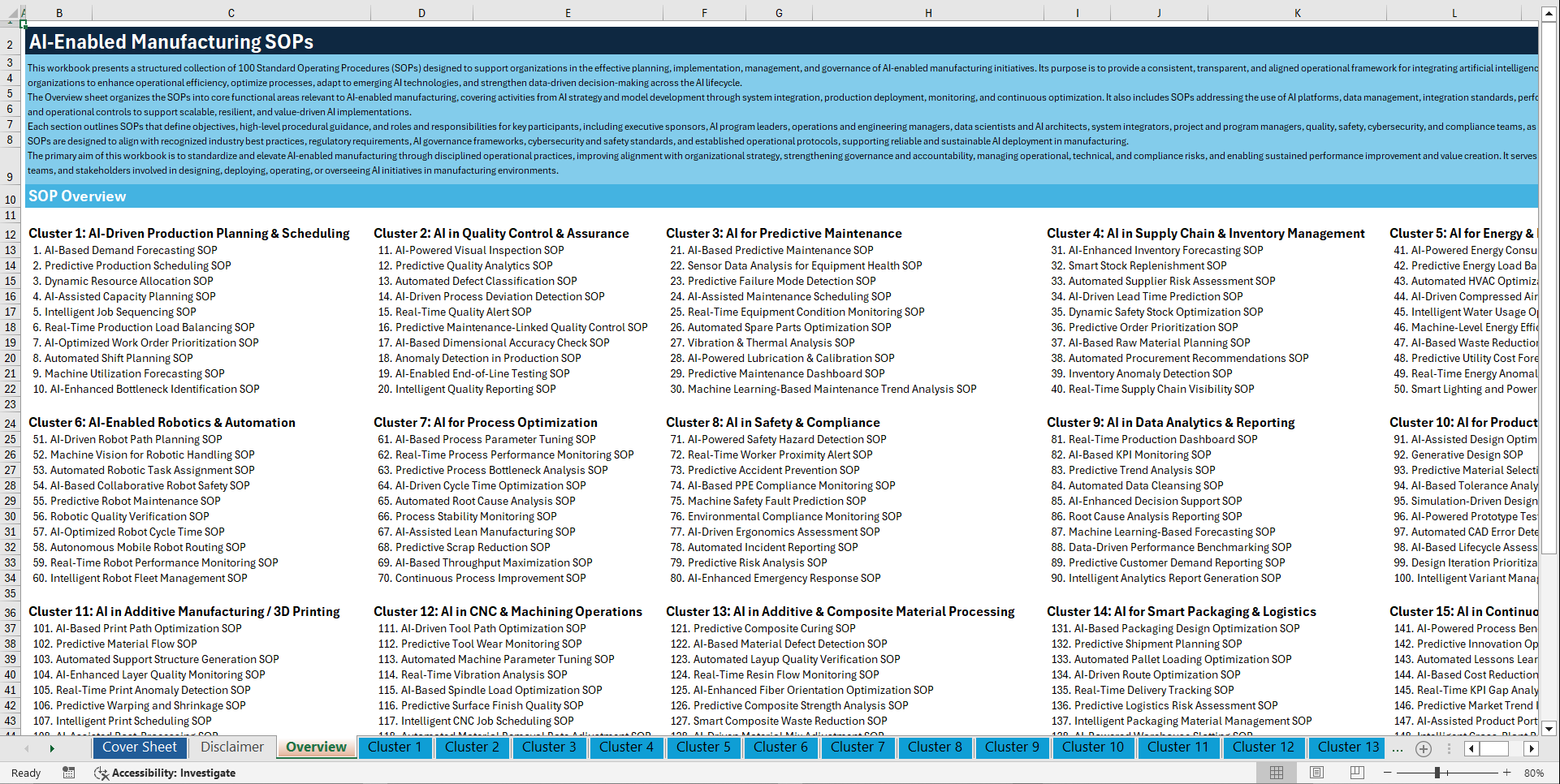Select the row 12 header
The height and width of the screenshot is (784, 1560).
(11, 233)
